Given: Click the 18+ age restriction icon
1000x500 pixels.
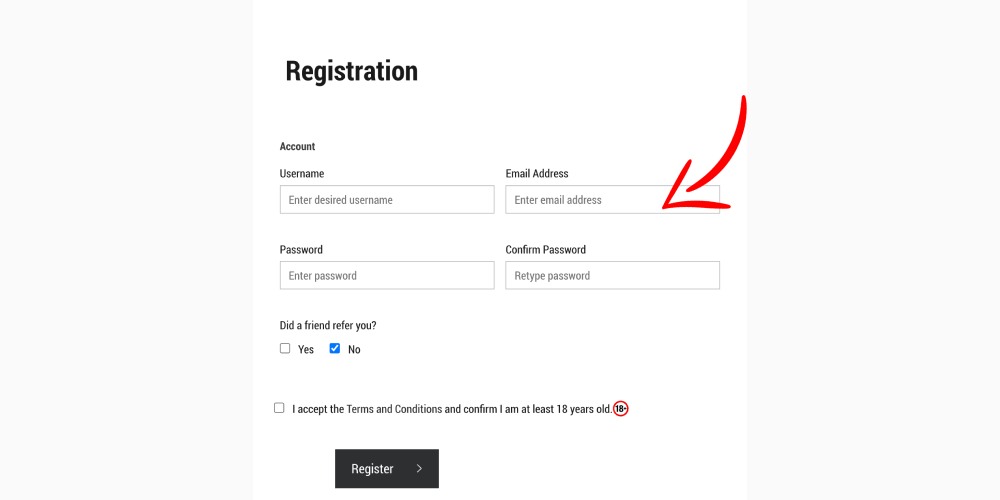Looking at the screenshot, I should 621,409.
